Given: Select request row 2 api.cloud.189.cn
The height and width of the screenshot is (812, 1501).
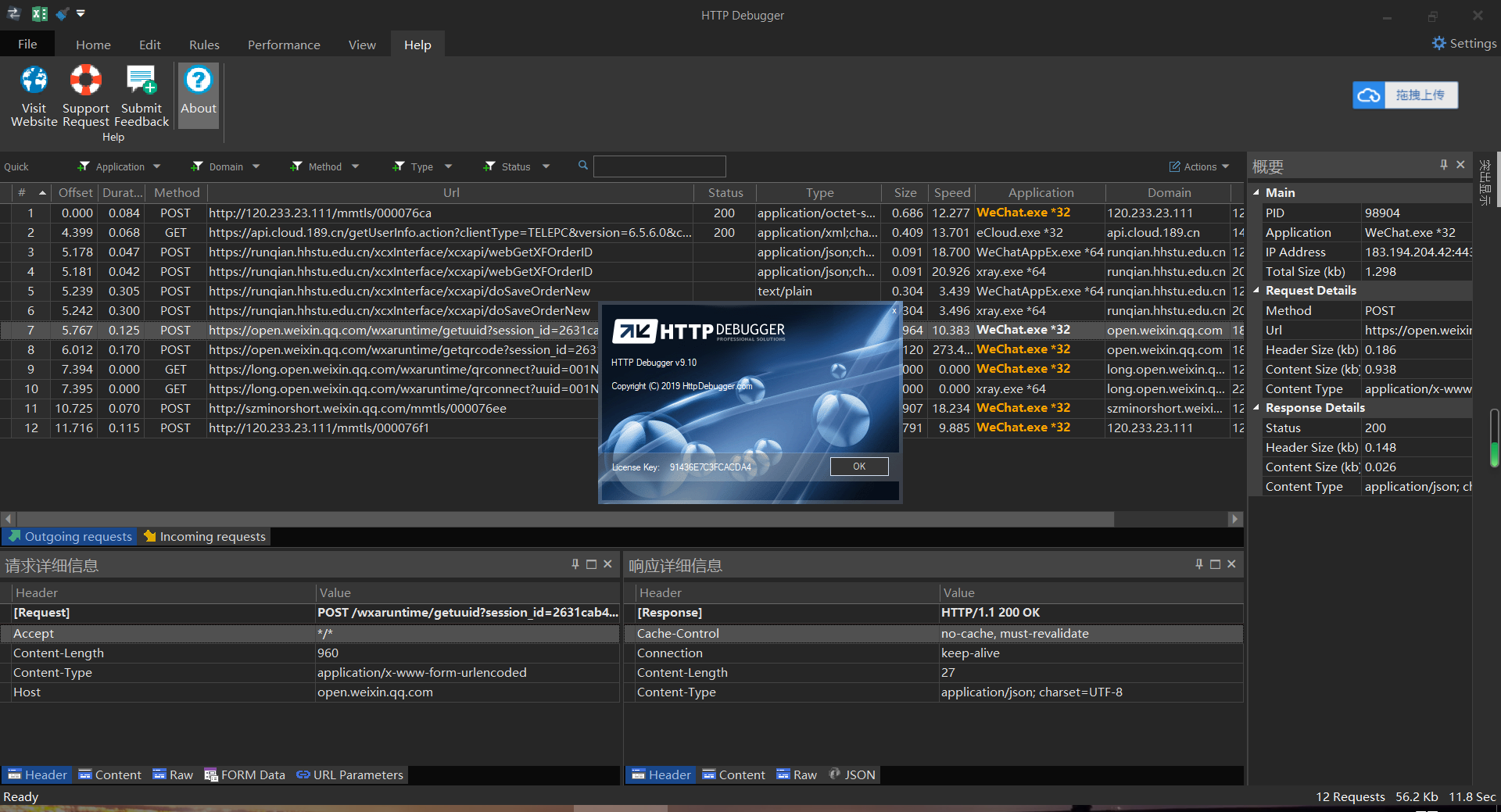Looking at the screenshot, I should tap(622, 232).
